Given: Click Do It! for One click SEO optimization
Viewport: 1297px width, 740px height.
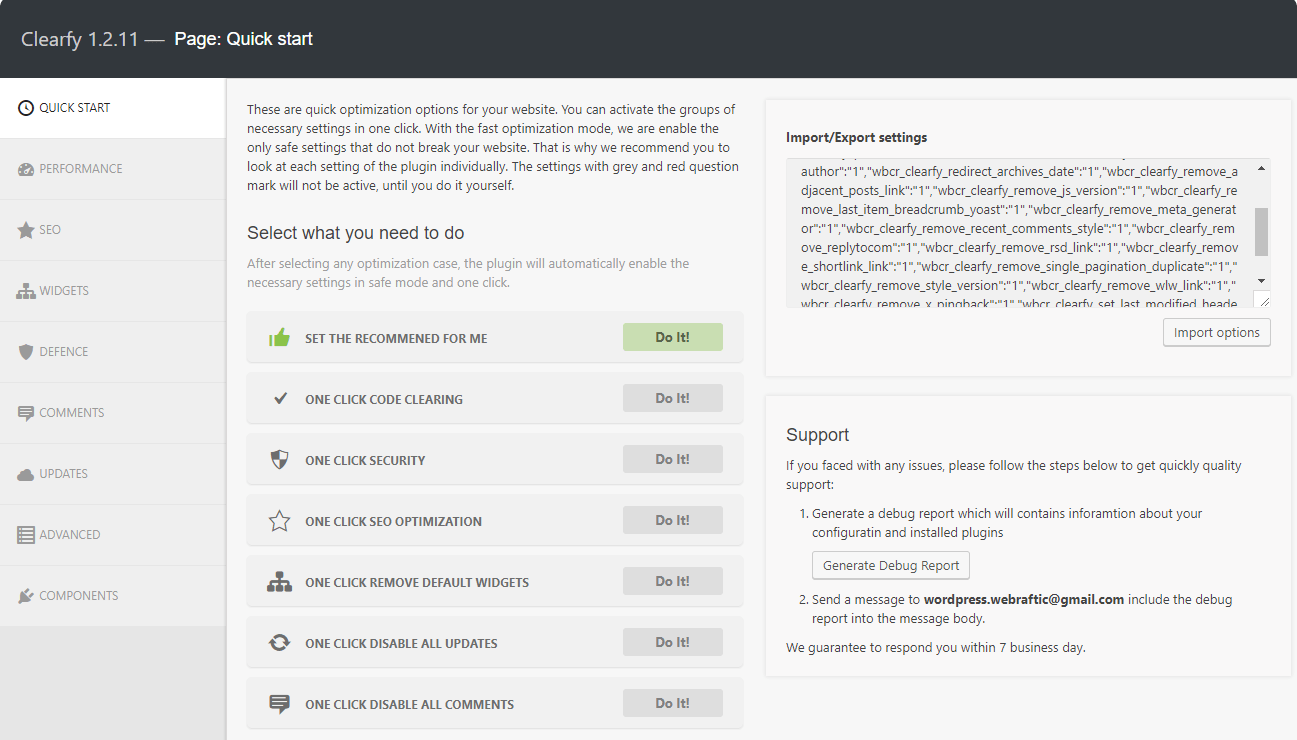Looking at the screenshot, I should tap(673, 520).
